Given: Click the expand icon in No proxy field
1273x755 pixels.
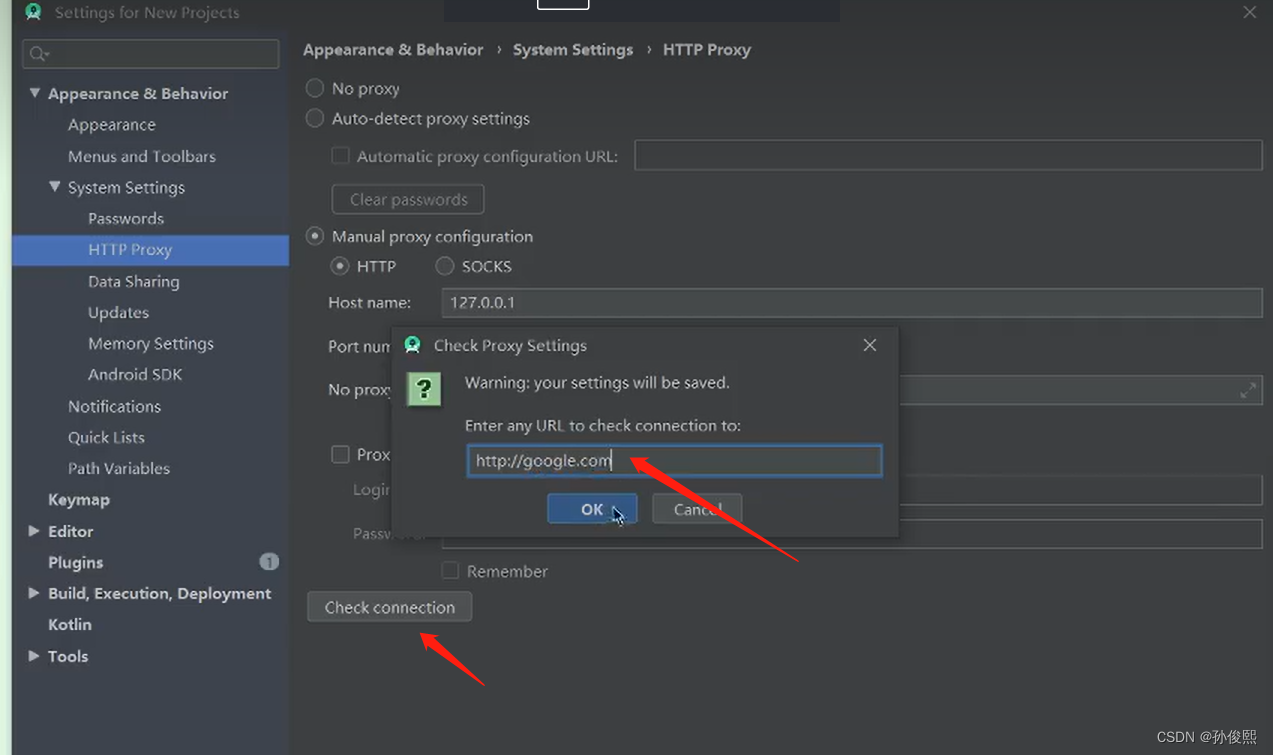Looking at the screenshot, I should pos(1248,390).
